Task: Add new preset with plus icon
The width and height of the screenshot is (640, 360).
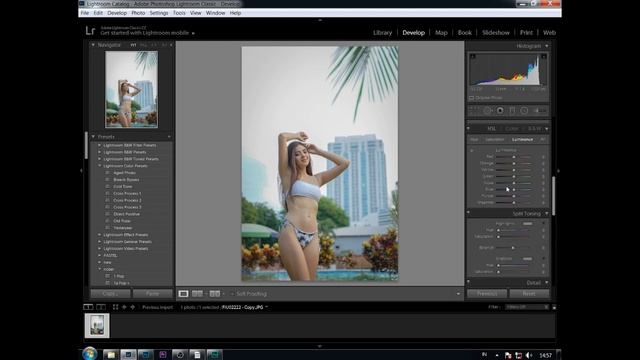Action: 169,137
